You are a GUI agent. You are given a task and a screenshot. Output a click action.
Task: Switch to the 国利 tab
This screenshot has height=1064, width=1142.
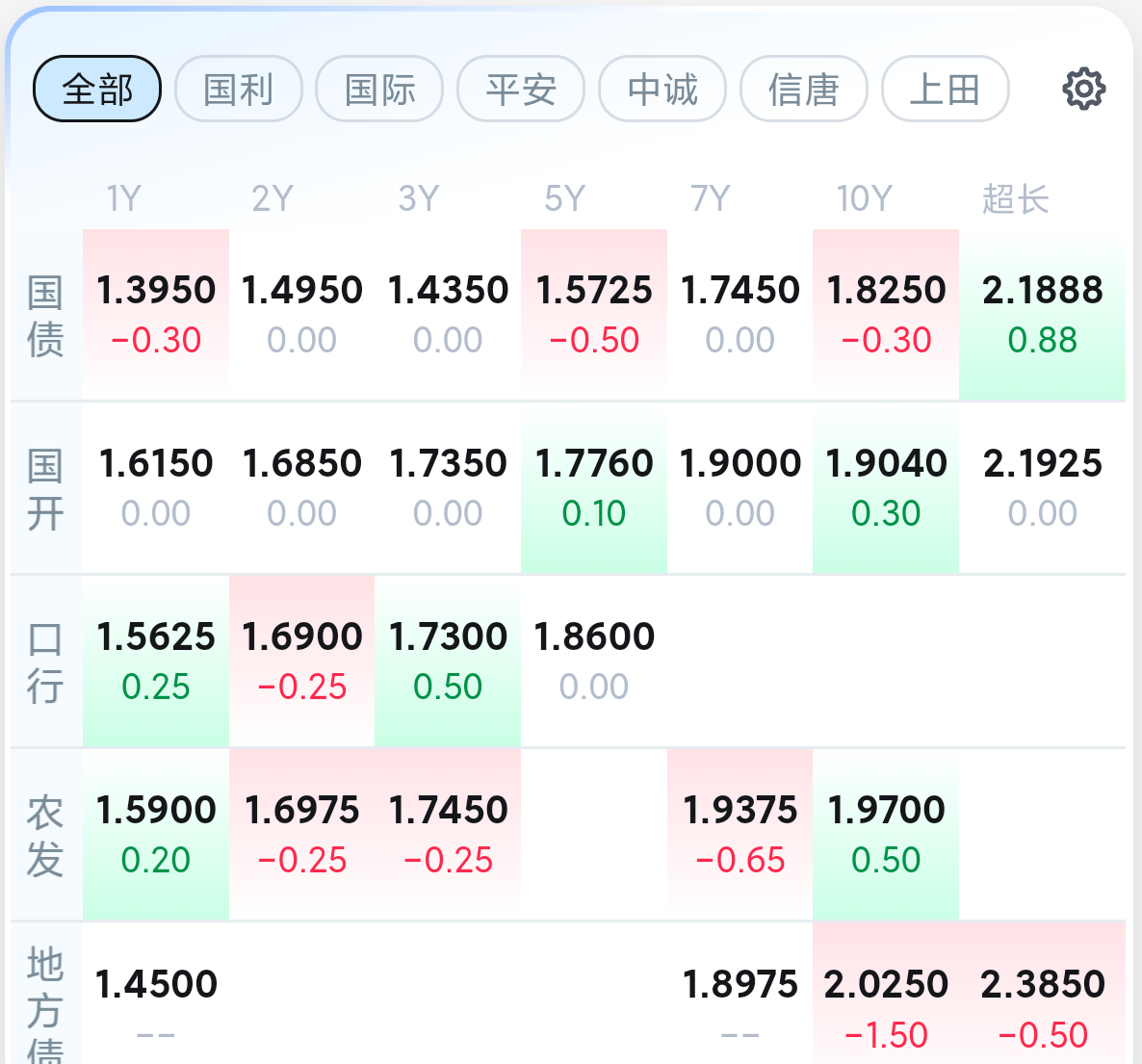click(239, 90)
